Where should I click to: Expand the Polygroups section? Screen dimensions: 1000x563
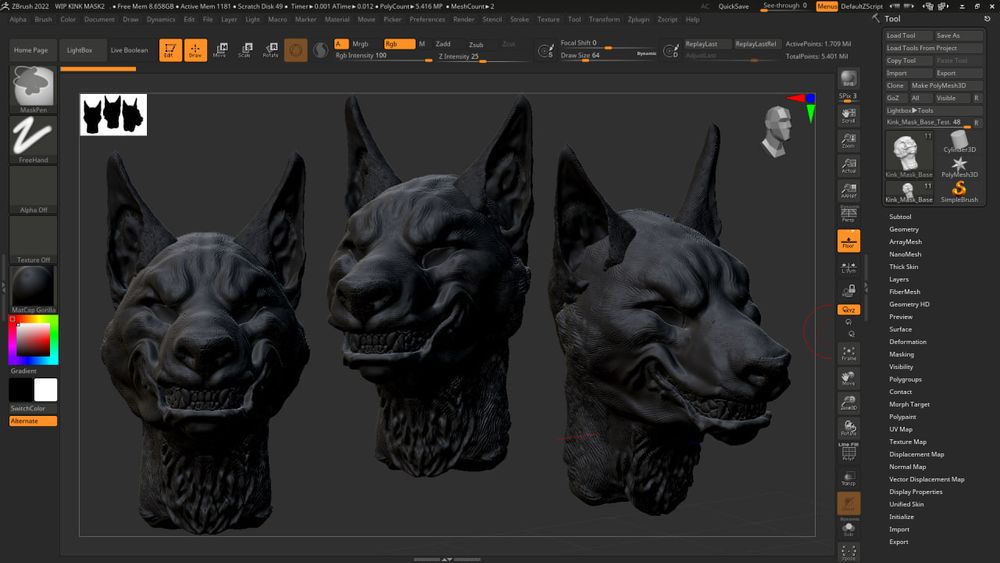point(905,379)
